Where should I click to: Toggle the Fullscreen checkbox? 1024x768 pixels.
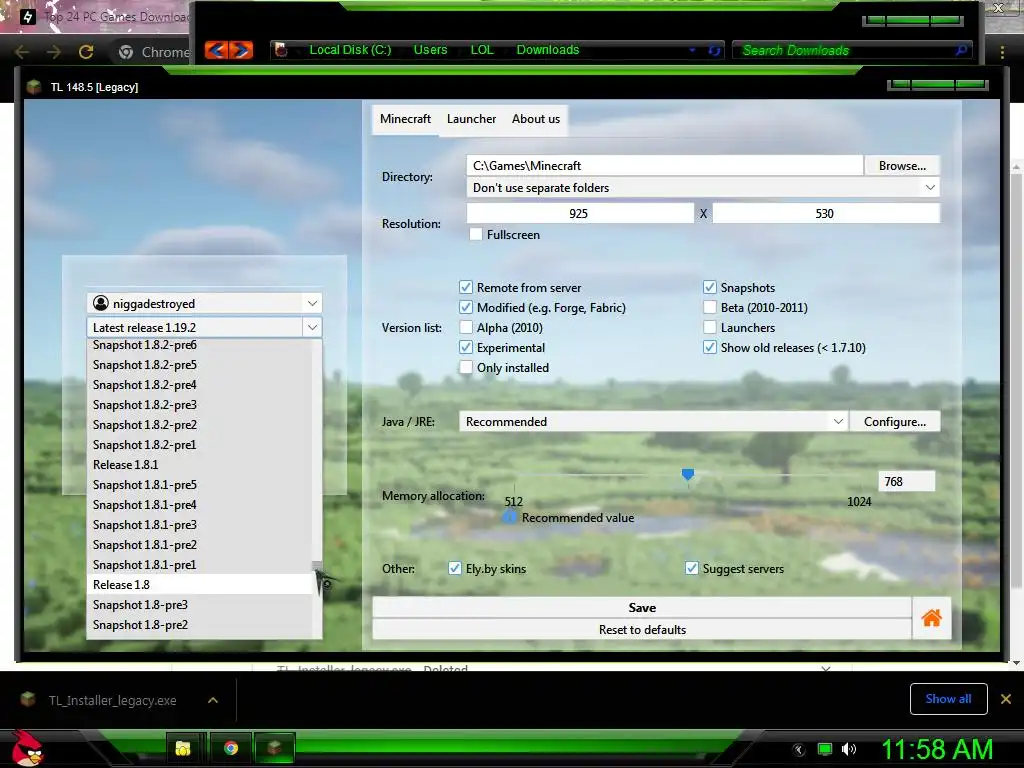(476, 234)
